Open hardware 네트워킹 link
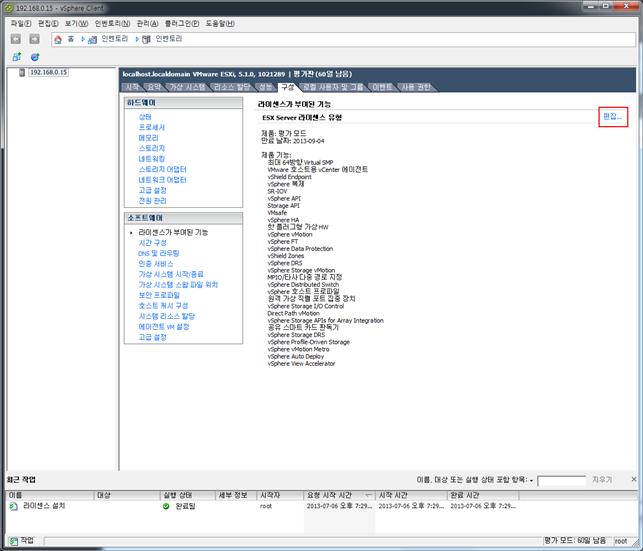Screen dimensions: 643x551 click(x=151, y=159)
